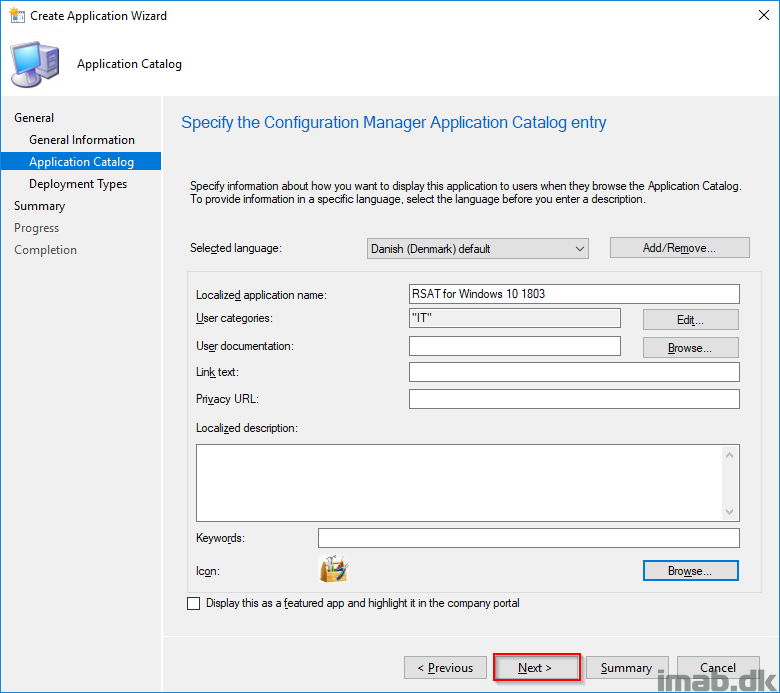Click the Completion step in sidebar
The width and height of the screenshot is (780, 693).
(45, 250)
